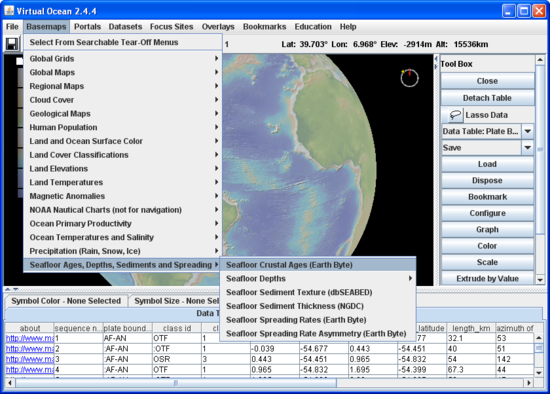Screen dimensions: 550x394
Task: Select Seafloor Spreading Rate Asymmetry (Earth Byte)
Action: (318, 334)
